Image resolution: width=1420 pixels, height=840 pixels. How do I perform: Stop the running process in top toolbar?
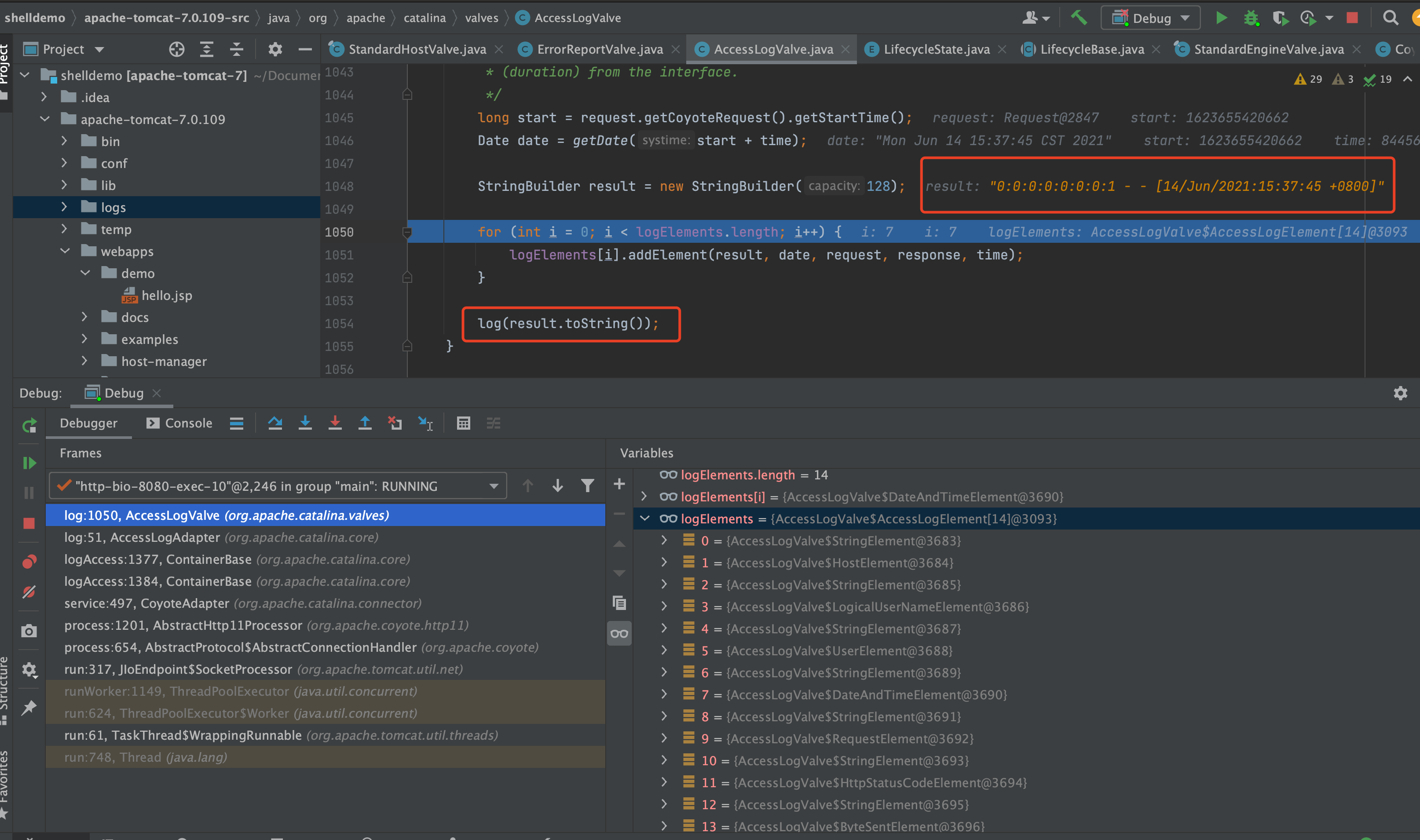1352,18
